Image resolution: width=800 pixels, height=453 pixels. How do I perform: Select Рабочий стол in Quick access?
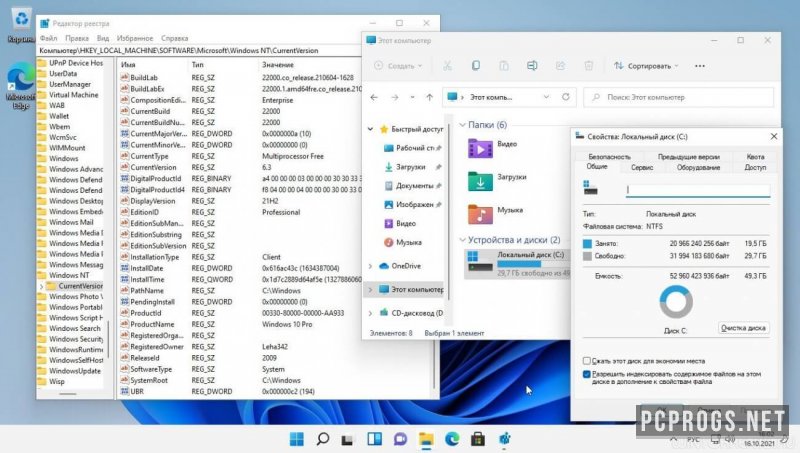[412, 148]
